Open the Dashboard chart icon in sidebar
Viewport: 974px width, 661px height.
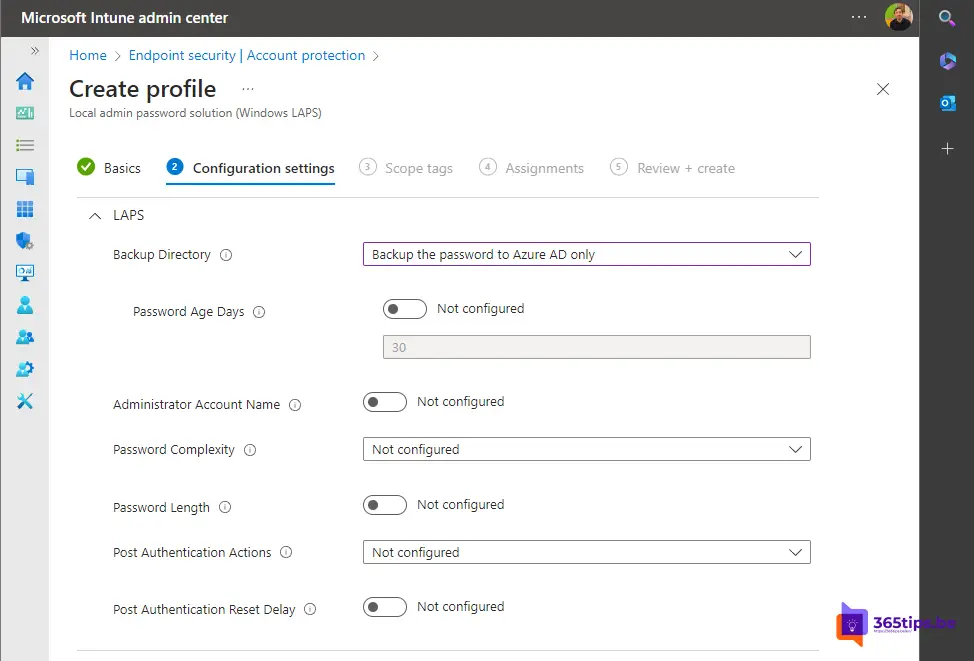click(x=25, y=113)
